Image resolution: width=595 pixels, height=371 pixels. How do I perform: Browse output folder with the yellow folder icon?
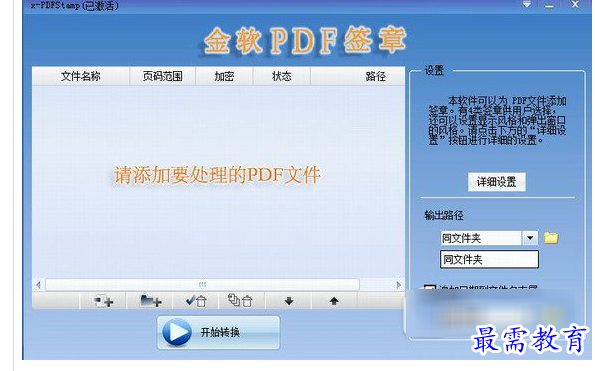click(x=551, y=238)
